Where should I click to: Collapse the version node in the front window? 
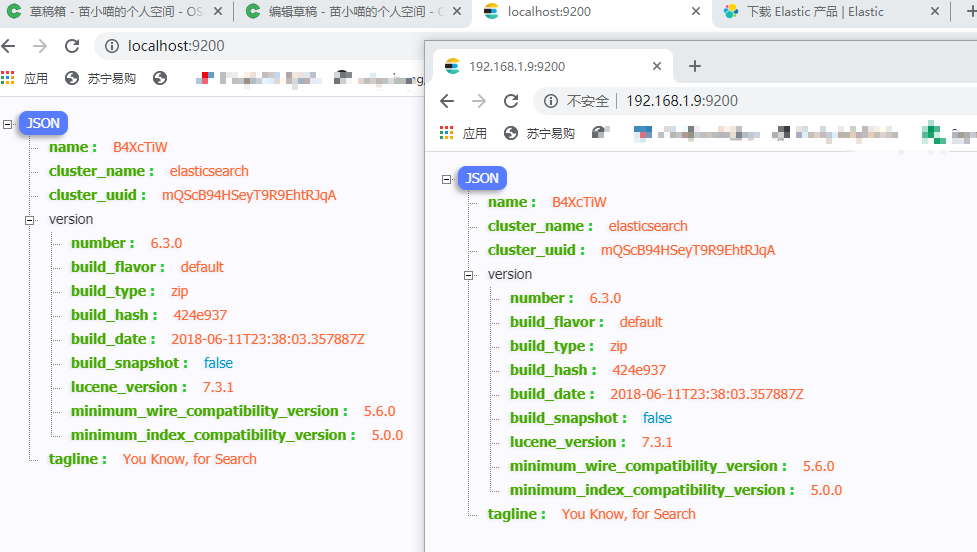coord(469,275)
